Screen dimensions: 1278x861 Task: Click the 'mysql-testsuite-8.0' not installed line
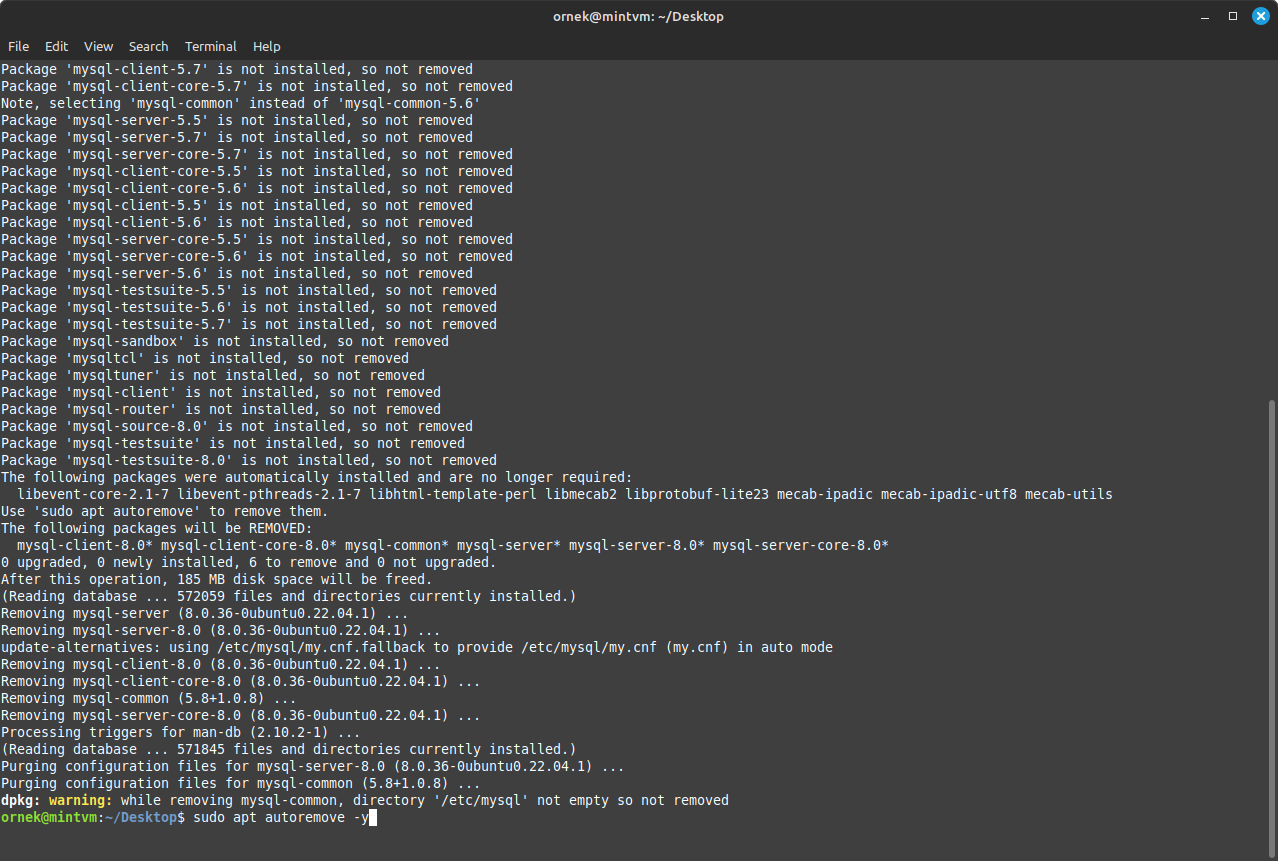pyautogui.click(x=249, y=461)
